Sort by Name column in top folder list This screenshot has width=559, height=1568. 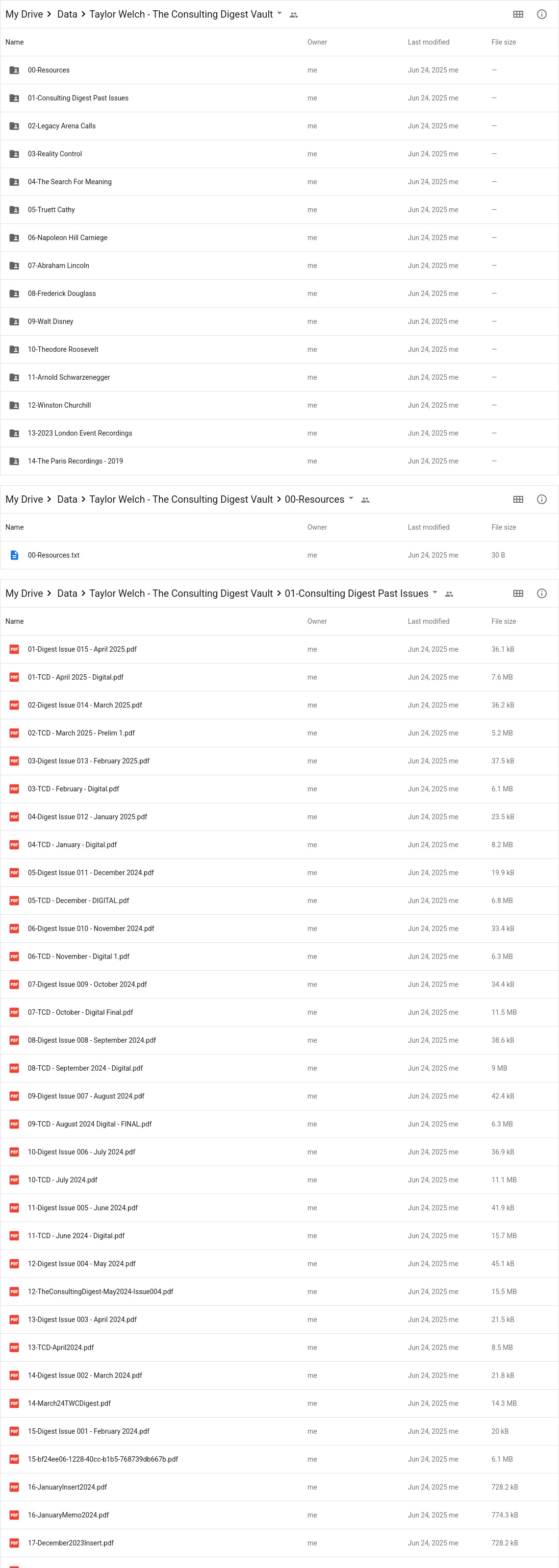click(15, 42)
